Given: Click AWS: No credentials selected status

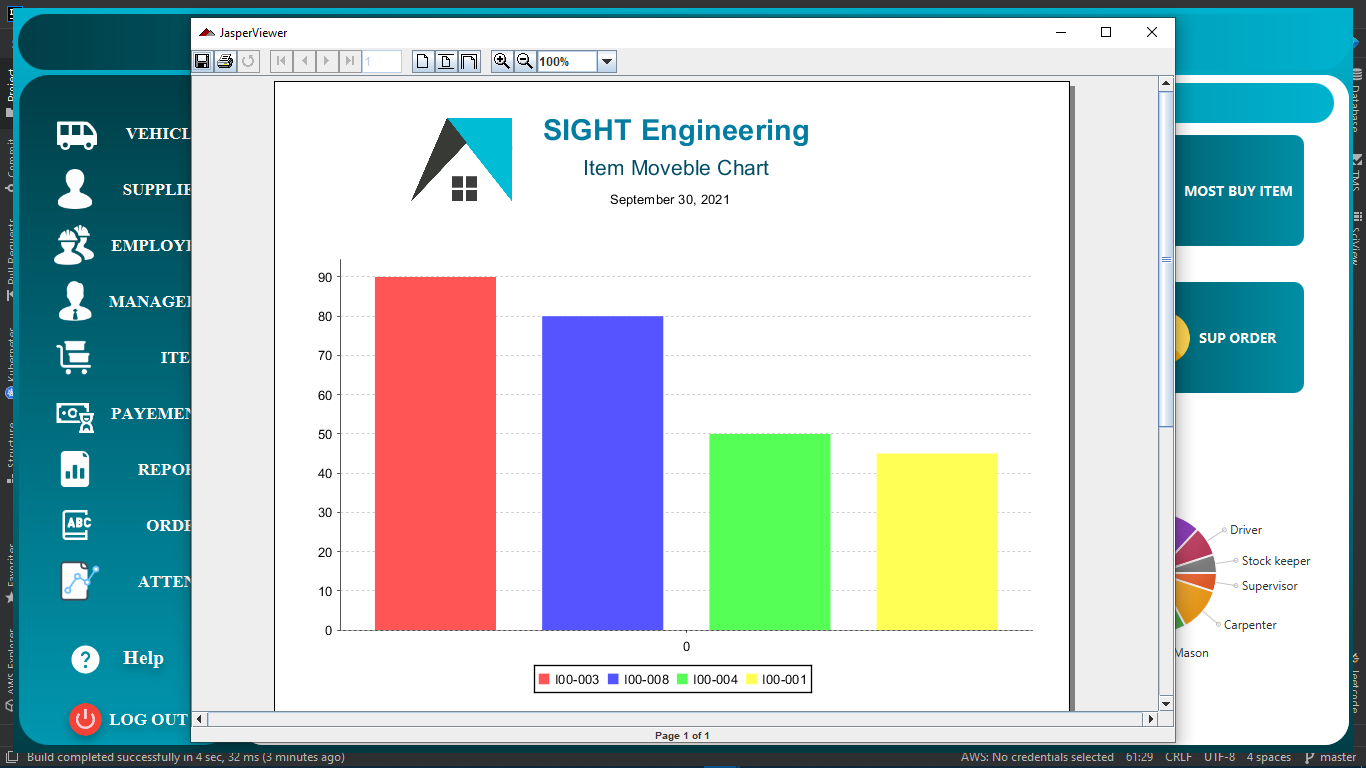Looking at the screenshot, I should point(1037,757).
